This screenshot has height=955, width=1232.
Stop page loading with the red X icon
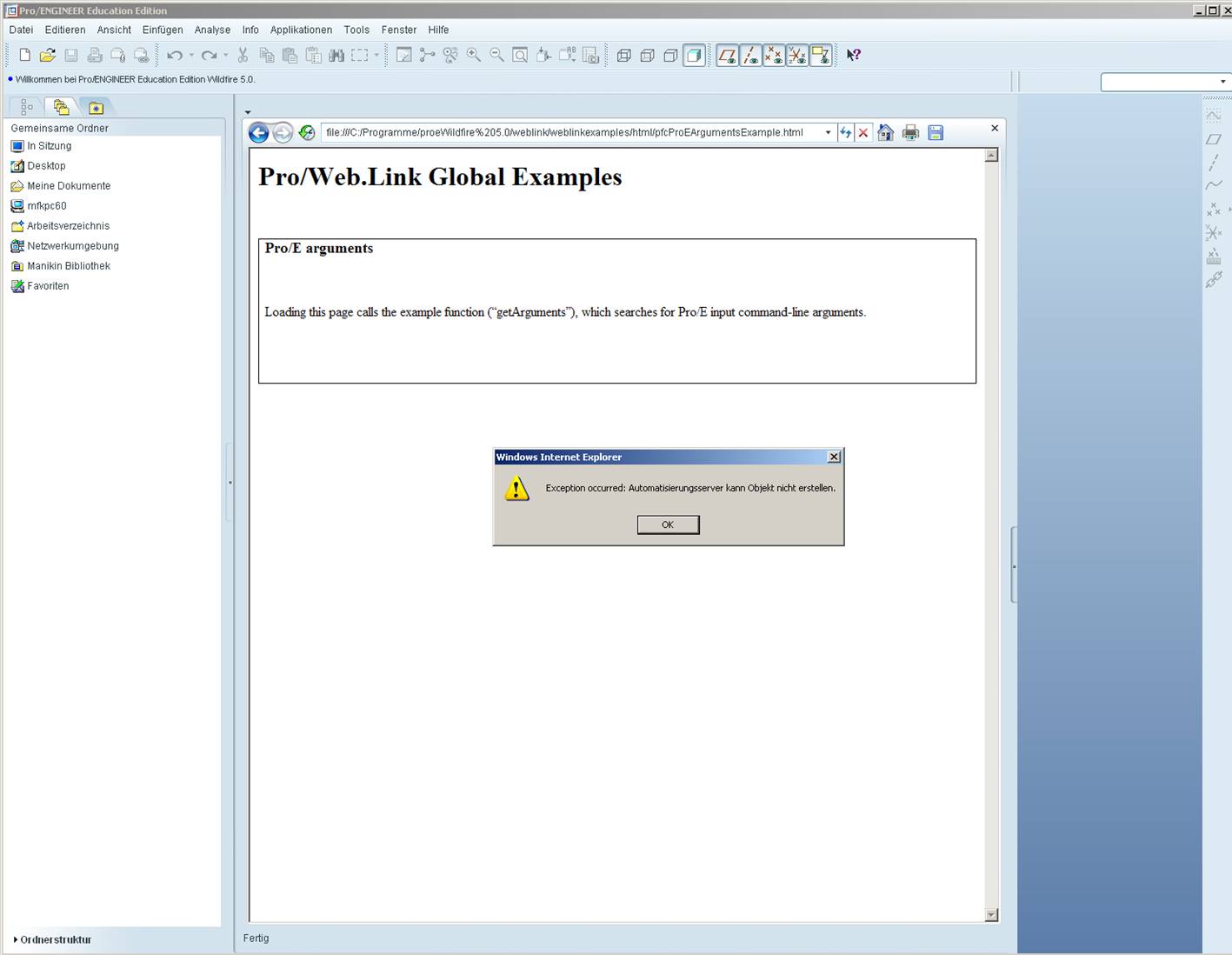[x=863, y=132]
